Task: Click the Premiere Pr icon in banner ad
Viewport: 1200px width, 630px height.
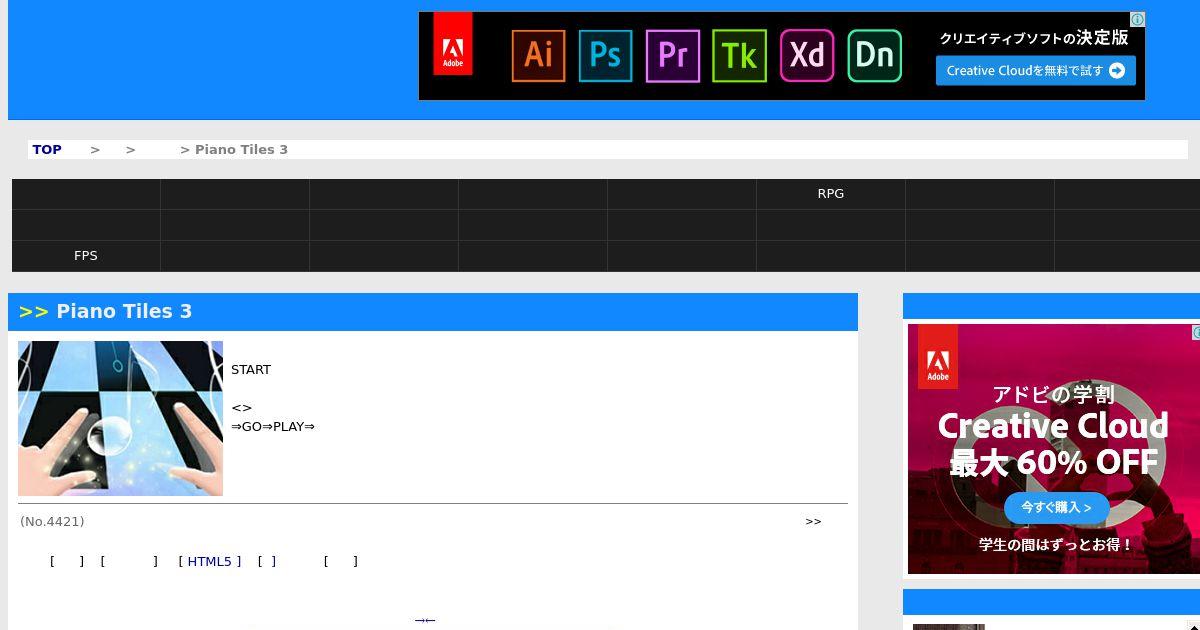Action: 672,55
